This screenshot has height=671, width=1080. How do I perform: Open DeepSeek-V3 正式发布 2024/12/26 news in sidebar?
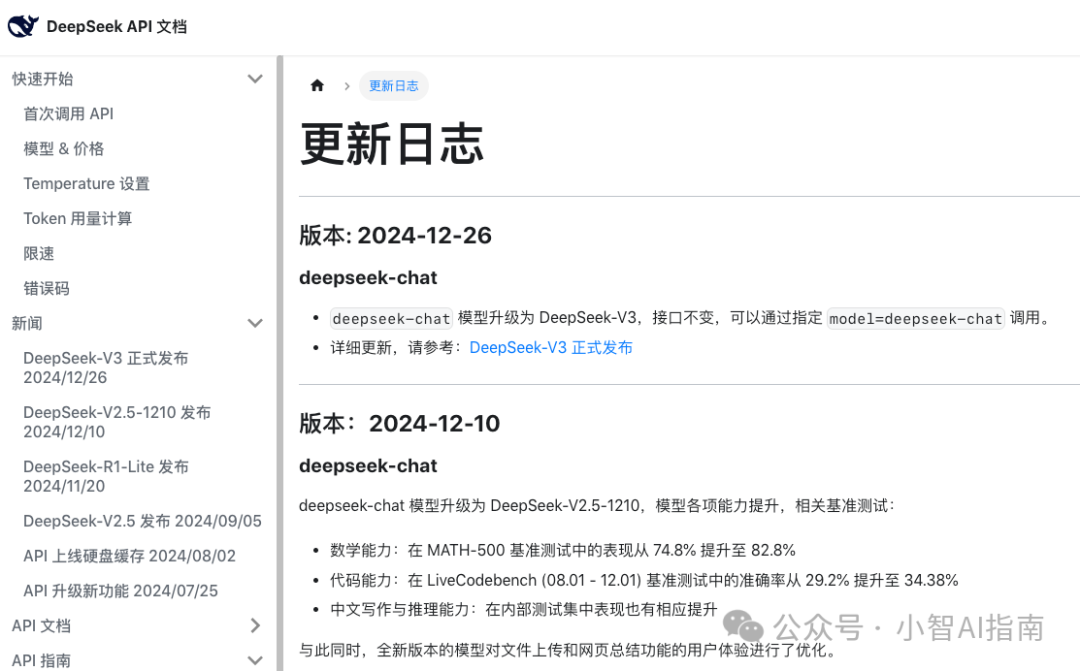tap(105, 368)
